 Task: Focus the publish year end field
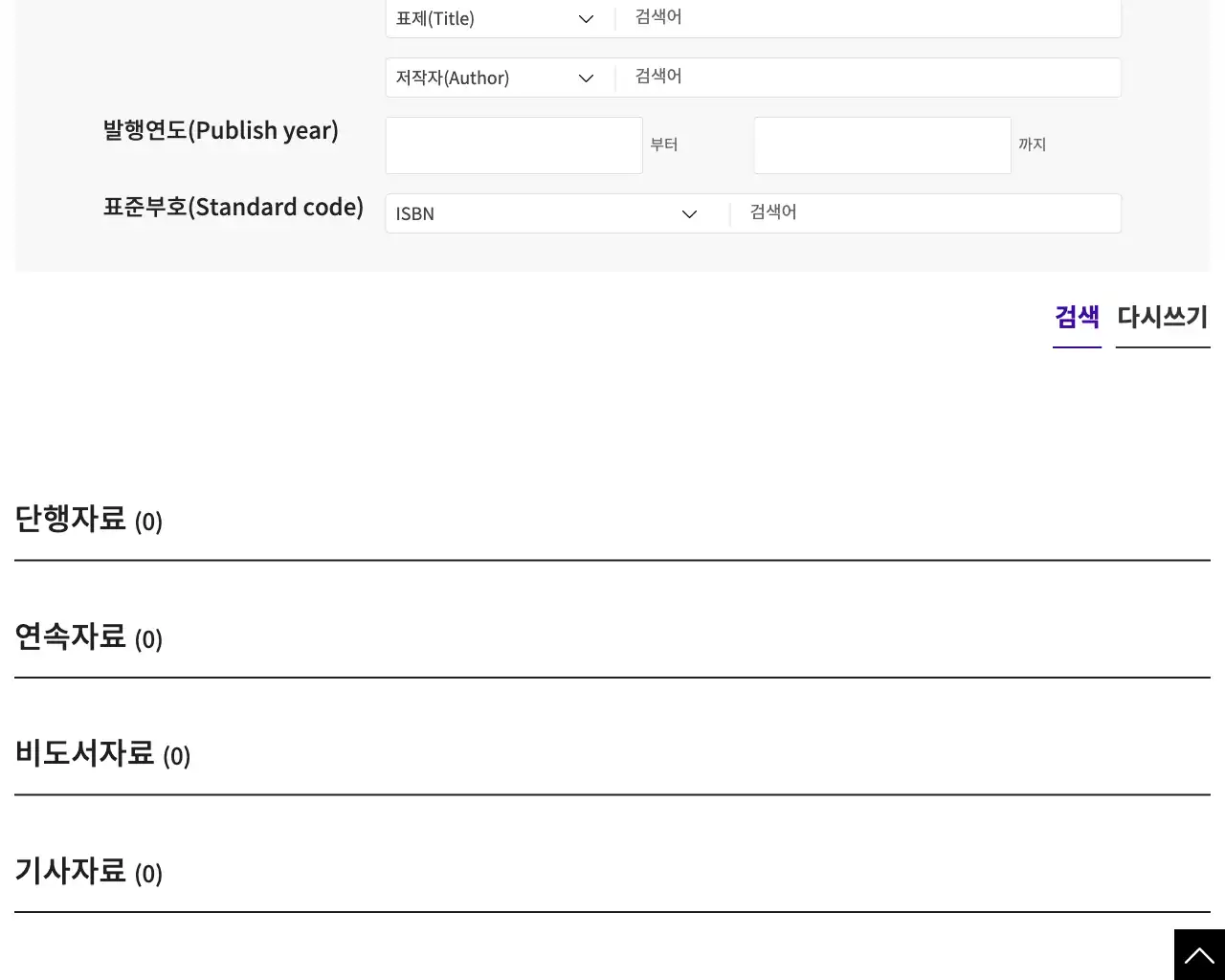[882, 145]
